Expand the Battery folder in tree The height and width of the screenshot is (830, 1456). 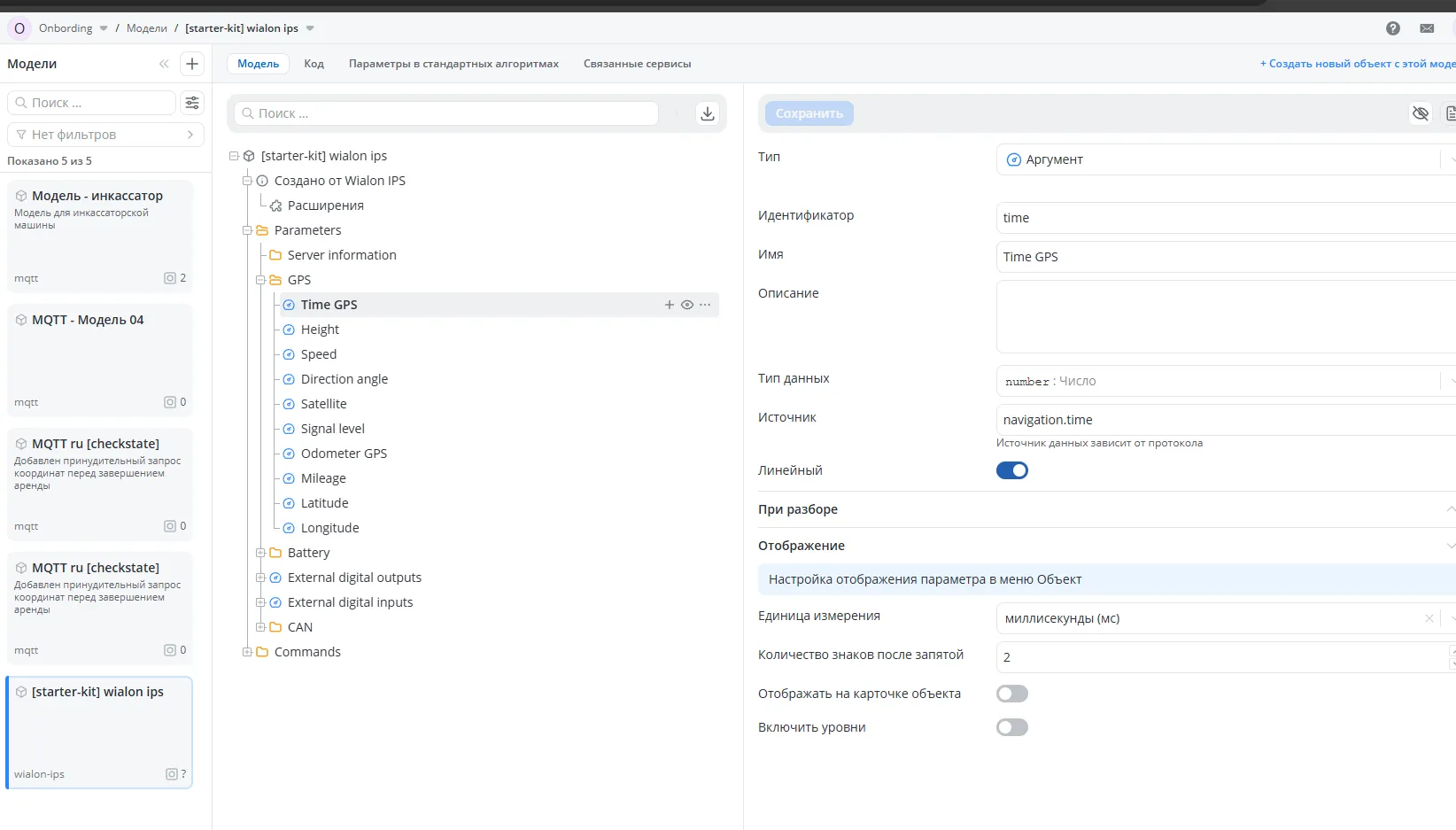pos(261,553)
